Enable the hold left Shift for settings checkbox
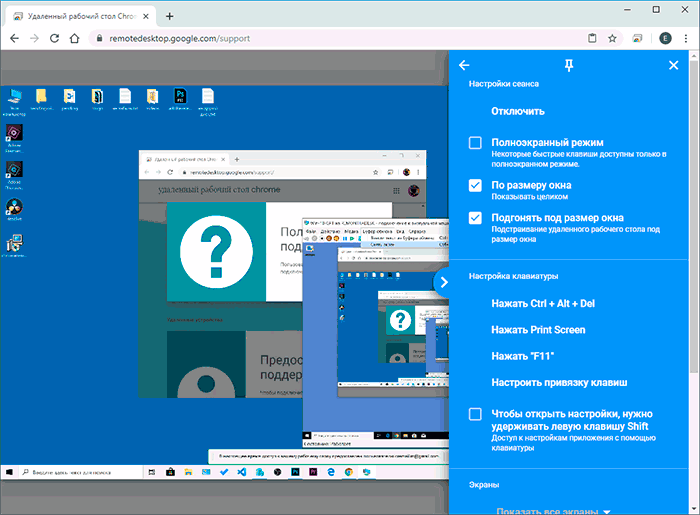Viewport: 700px width, 515px height. 475,414
